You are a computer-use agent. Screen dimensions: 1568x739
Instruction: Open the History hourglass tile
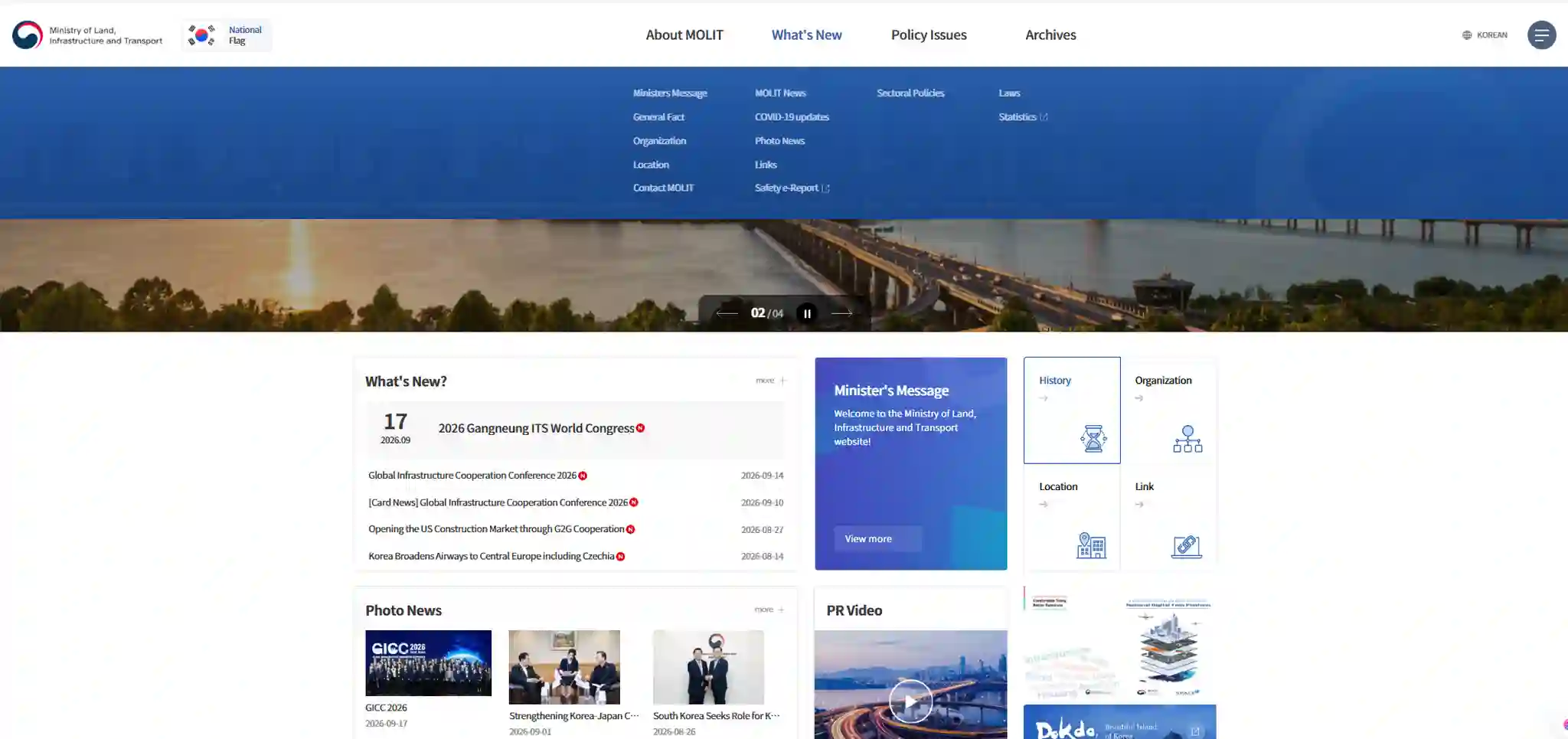point(1072,410)
